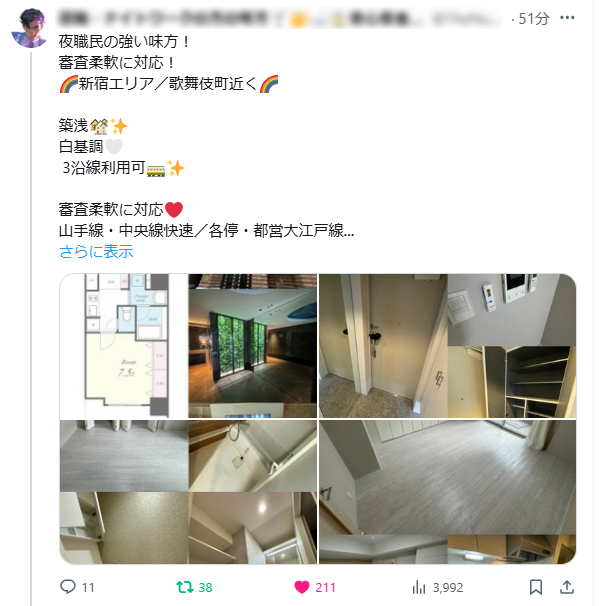The width and height of the screenshot is (599, 606).
Task: Click the reply speech bubble icon
Action: [x=68, y=587]
